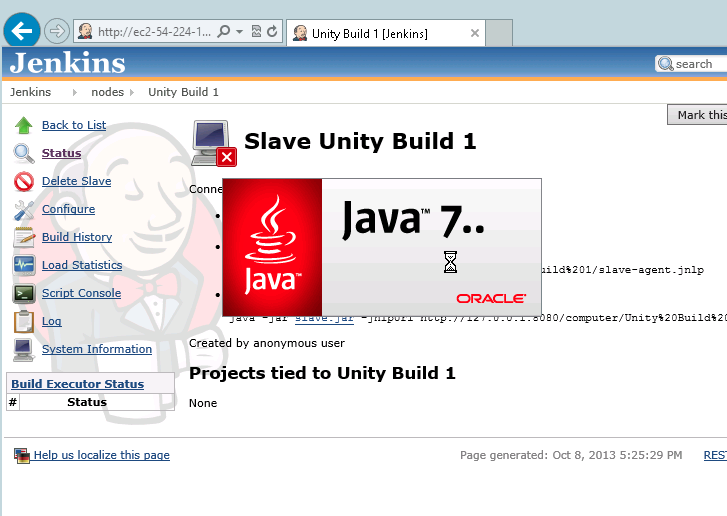727x516 pixels.
Task: Click the slave-agent.jnlp command text
Action: (x=622, y=269)
